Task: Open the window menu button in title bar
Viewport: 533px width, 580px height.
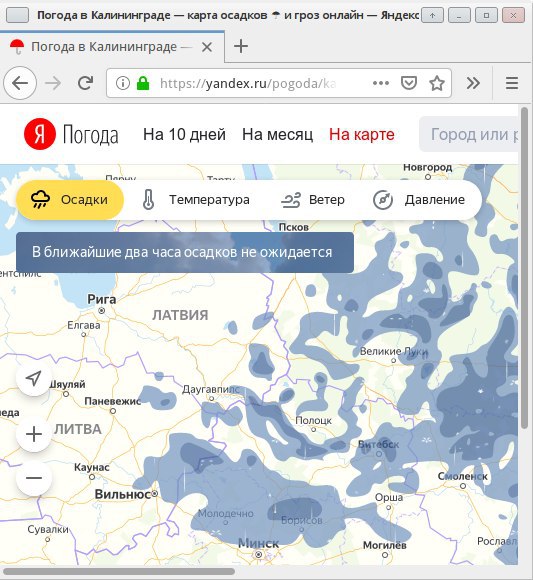Action: click(17, 16)
